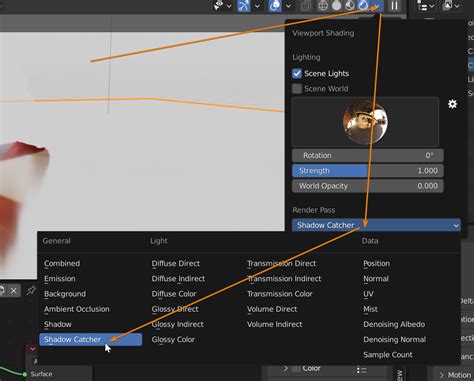Toggle X-ray mode icon

(x=306, y=6)
